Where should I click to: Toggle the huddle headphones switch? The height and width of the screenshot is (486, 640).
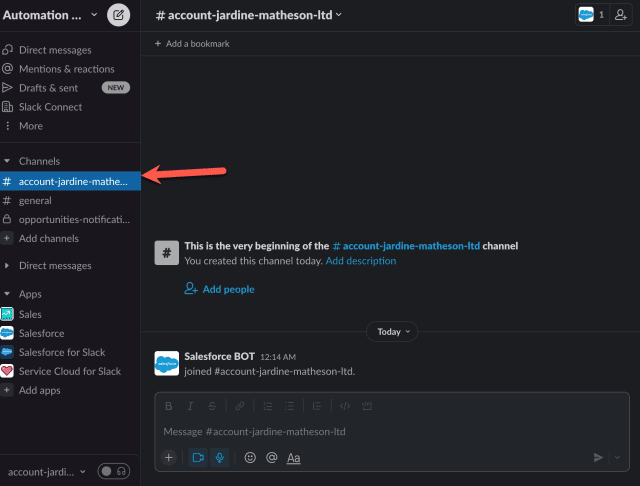pos(113,471)
